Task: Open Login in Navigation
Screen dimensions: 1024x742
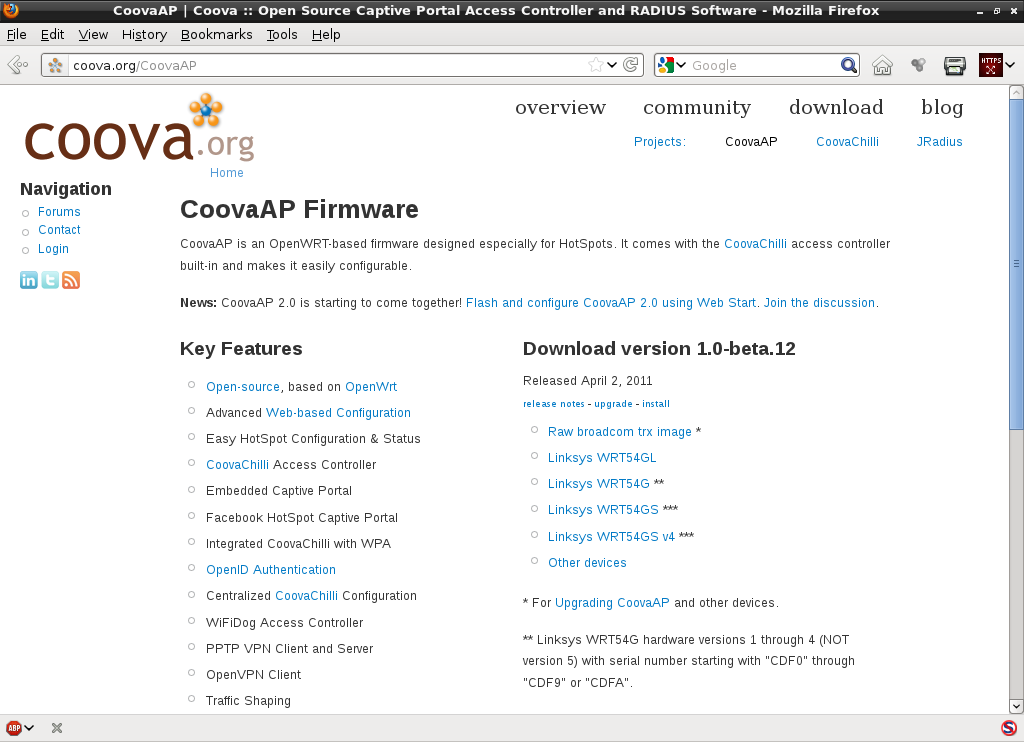Action: (x=53, y=249)
